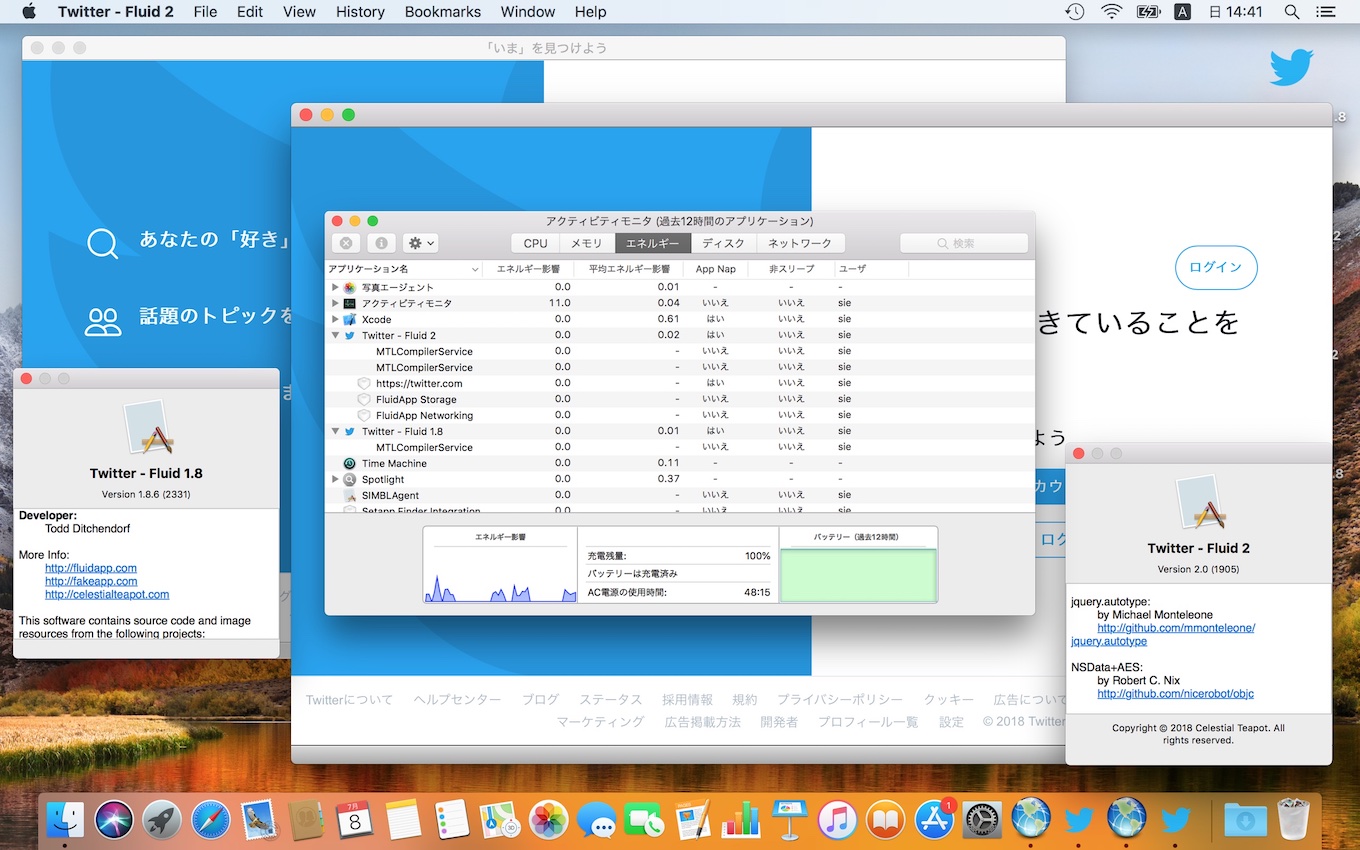Open the History menu in the menu bar
Viewport: 1360px width, 850px height.
pos(359,12)
